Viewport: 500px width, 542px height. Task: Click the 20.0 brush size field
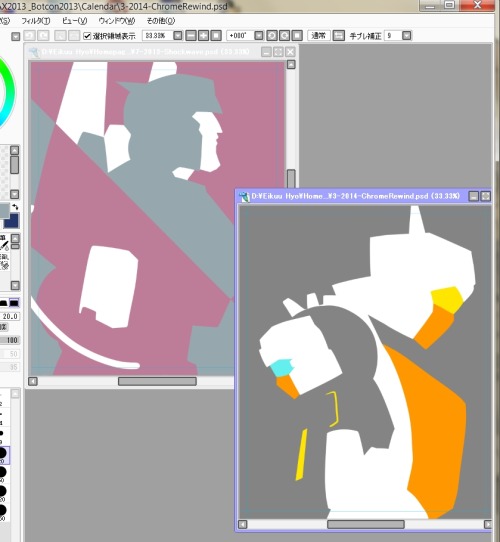10,316
